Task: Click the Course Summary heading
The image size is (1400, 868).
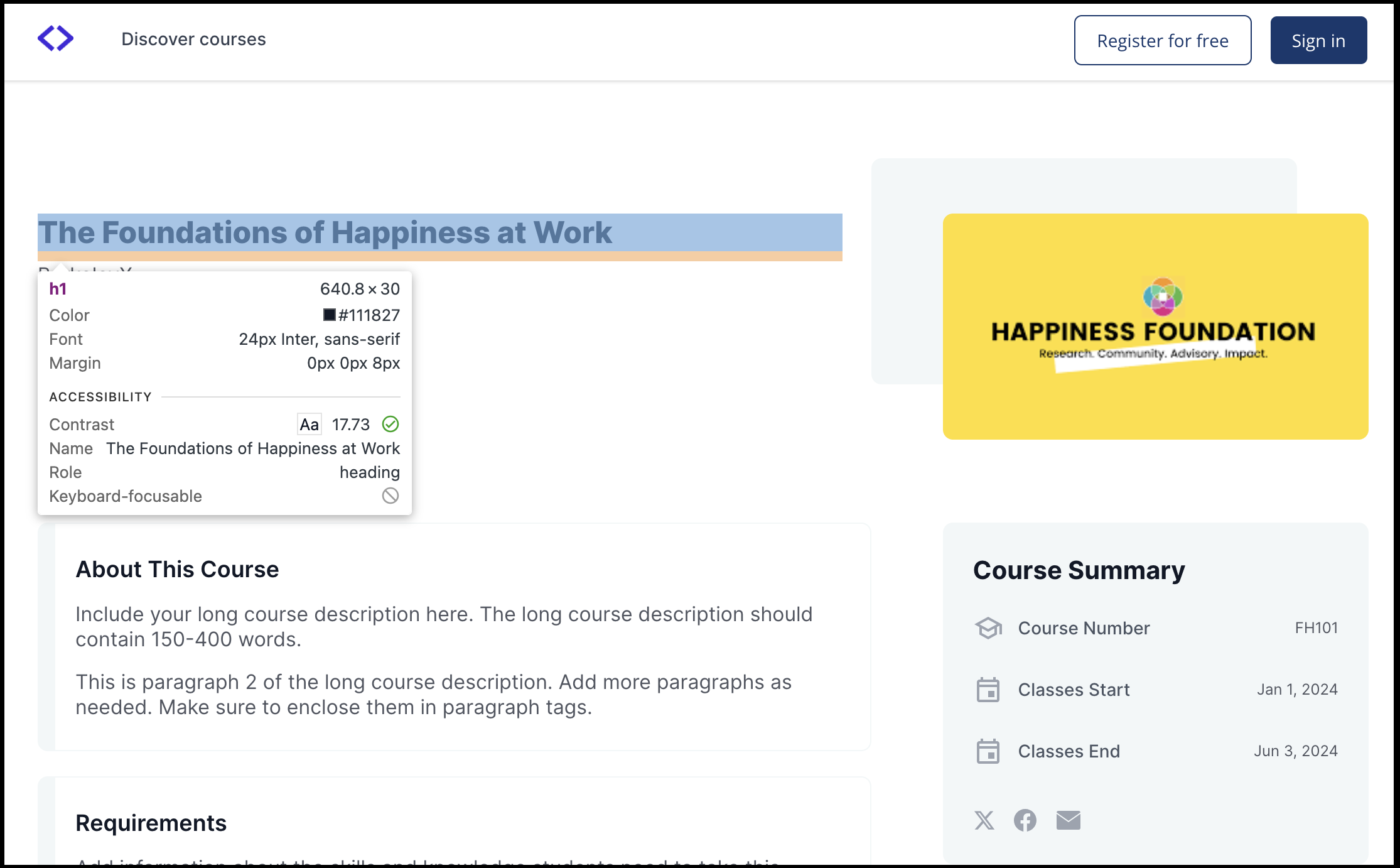Action: click(x=1079, y=570)
